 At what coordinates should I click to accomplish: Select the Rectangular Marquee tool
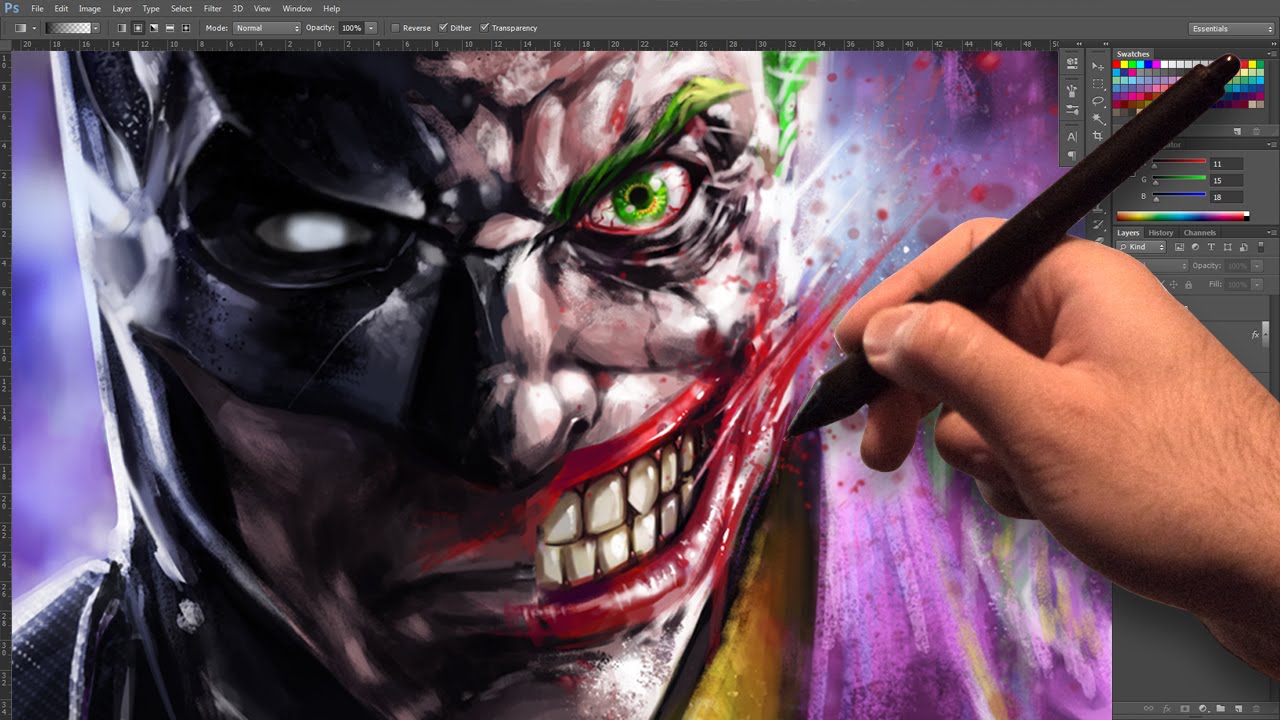click(x=1098, y=83)
